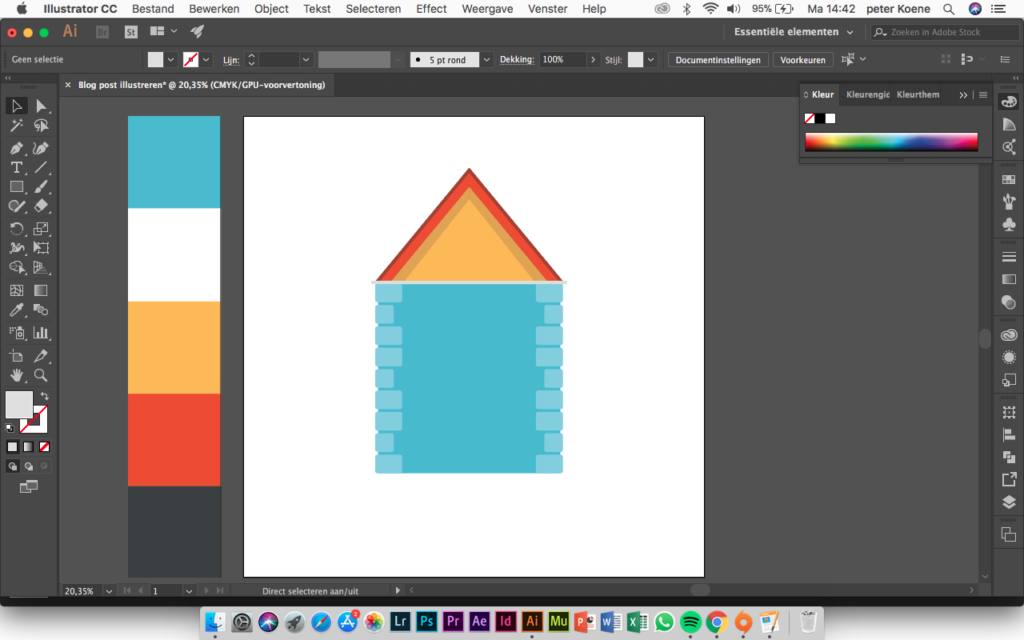Select the Selection tool (black arrow)

point(16,106)
